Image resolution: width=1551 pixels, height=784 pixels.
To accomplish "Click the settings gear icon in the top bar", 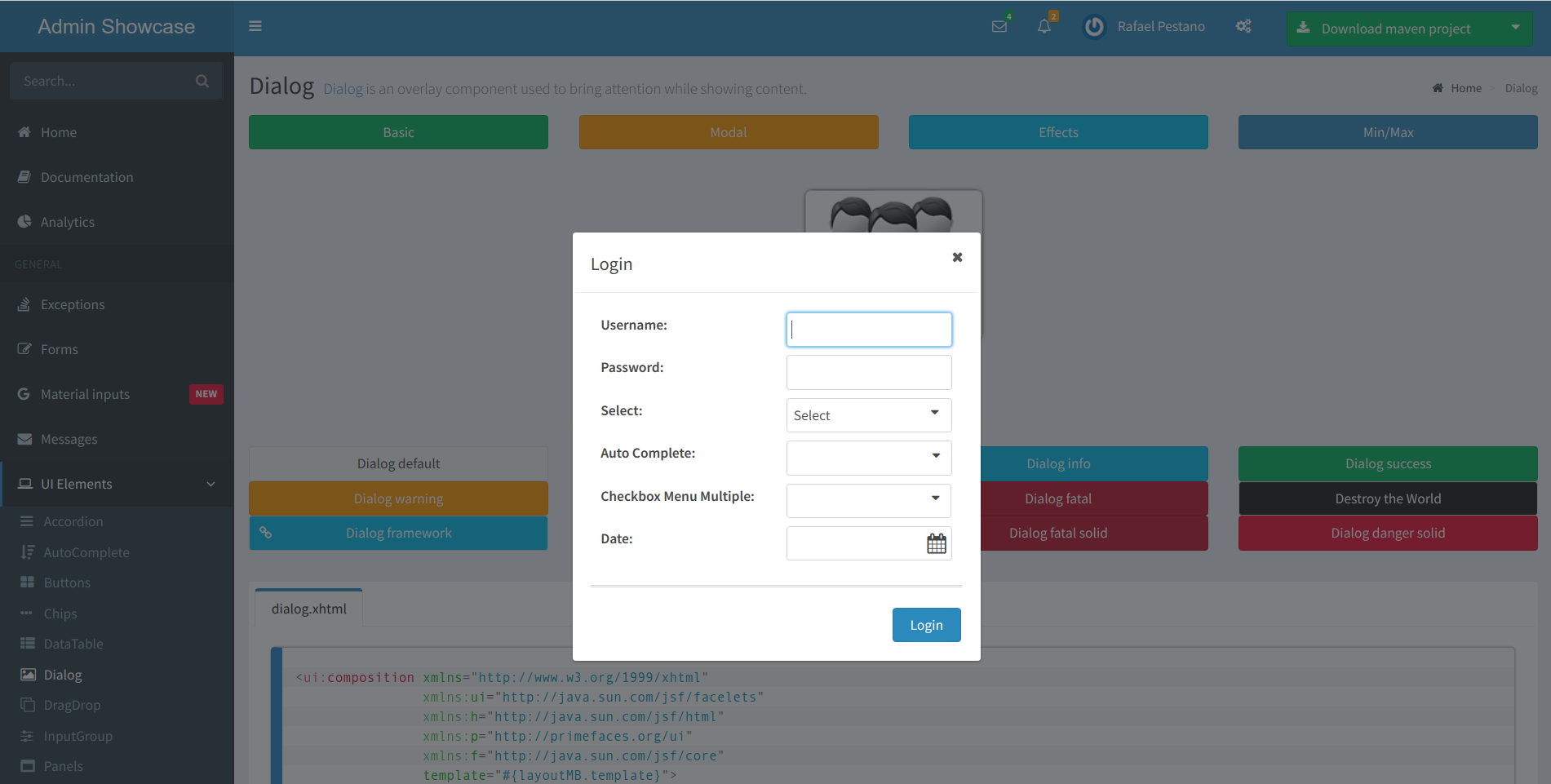I will [1243, 26].
